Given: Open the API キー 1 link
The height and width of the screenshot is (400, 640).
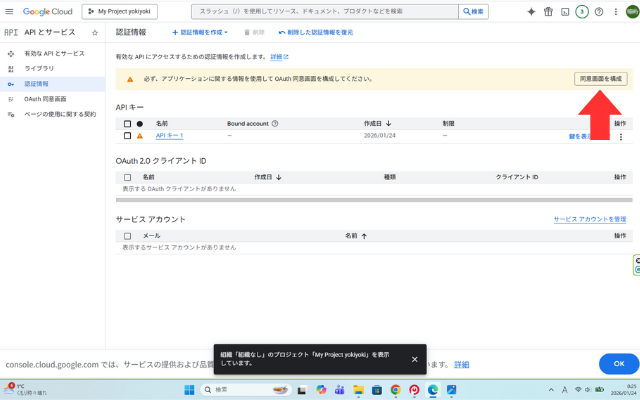Looking at the screenshot, I should (169, 136).
